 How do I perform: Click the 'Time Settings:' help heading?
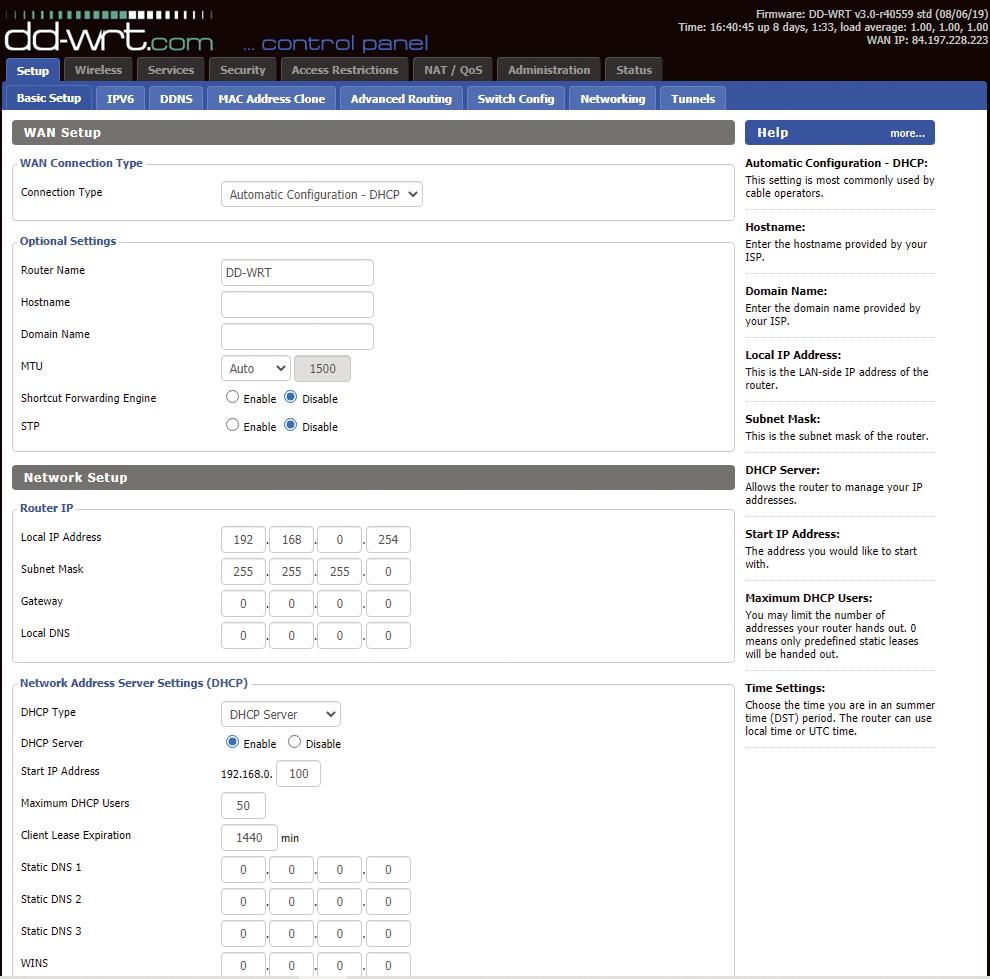[x=785, y=688]
